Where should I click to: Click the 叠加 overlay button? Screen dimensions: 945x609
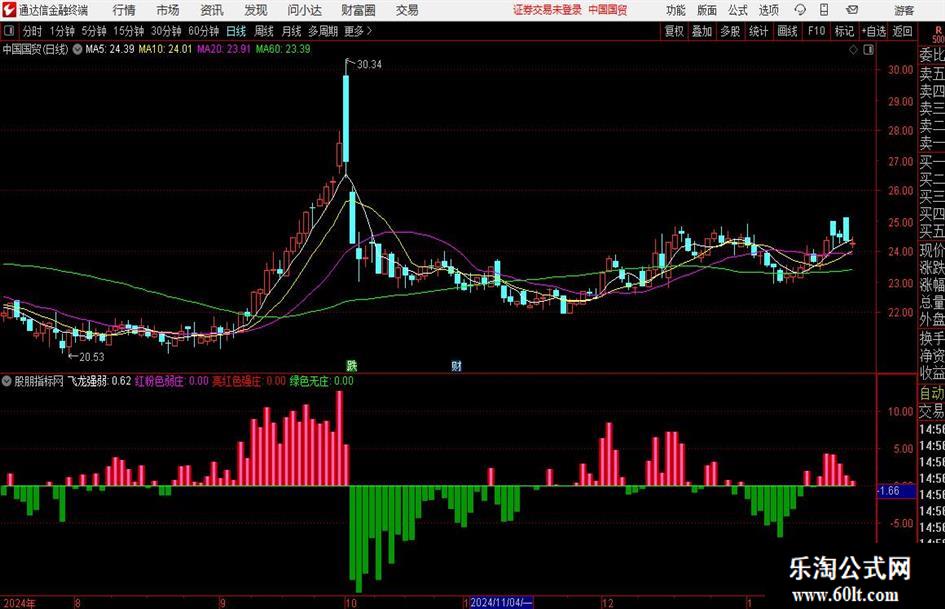[702, 31]
